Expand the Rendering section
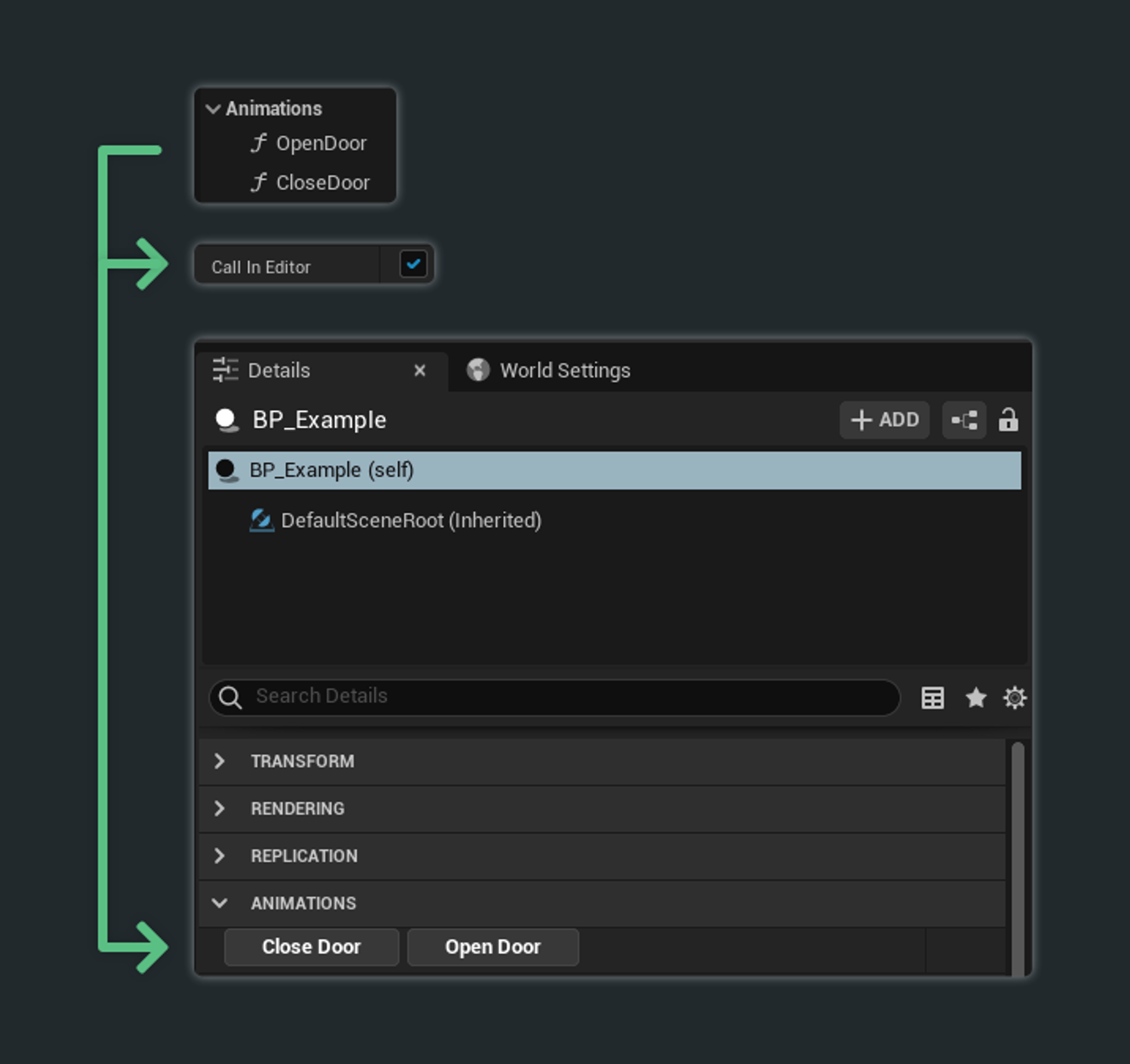Image resolution: width=1130 pixels, height=1064 pixels. click(x=220, y=808)
